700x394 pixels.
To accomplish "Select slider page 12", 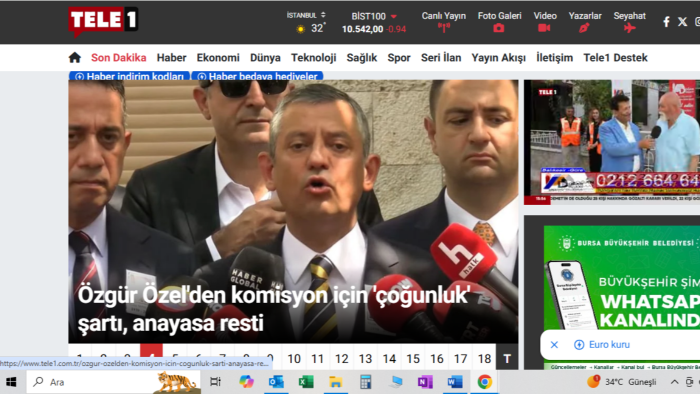I will 342,358.
